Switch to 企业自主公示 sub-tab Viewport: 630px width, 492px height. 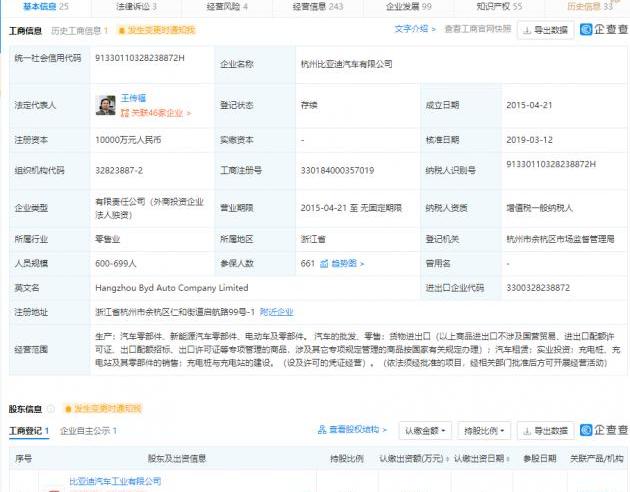point(88,431)
